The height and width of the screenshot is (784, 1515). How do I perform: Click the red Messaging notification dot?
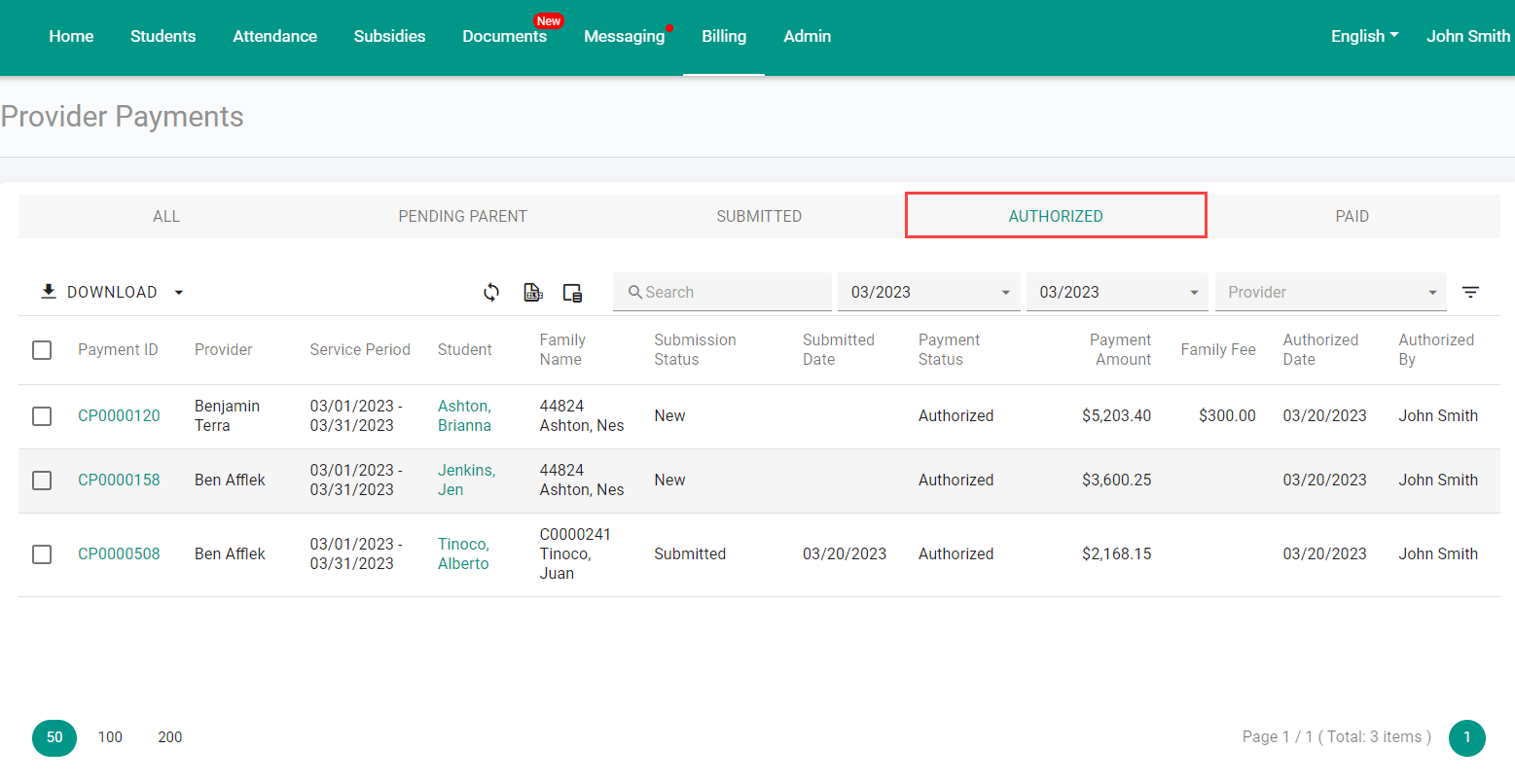tap(669, 27)
